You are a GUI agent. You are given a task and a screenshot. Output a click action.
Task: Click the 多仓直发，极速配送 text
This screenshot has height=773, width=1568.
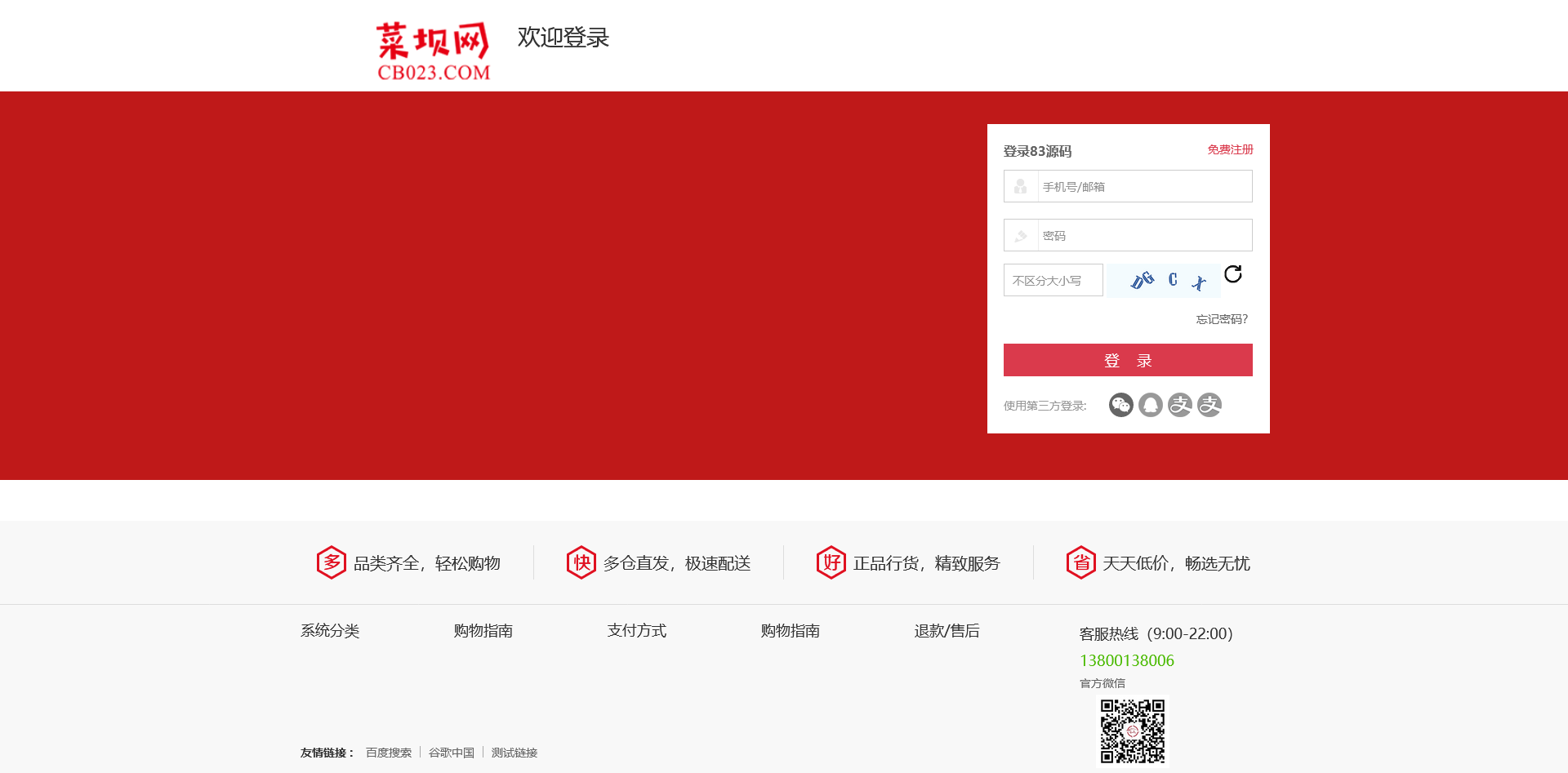point(677,563)
